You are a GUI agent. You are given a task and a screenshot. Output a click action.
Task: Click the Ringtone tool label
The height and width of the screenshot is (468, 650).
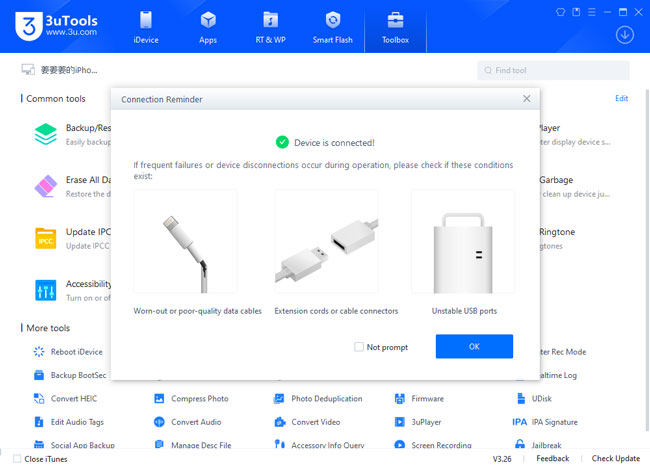557,232
